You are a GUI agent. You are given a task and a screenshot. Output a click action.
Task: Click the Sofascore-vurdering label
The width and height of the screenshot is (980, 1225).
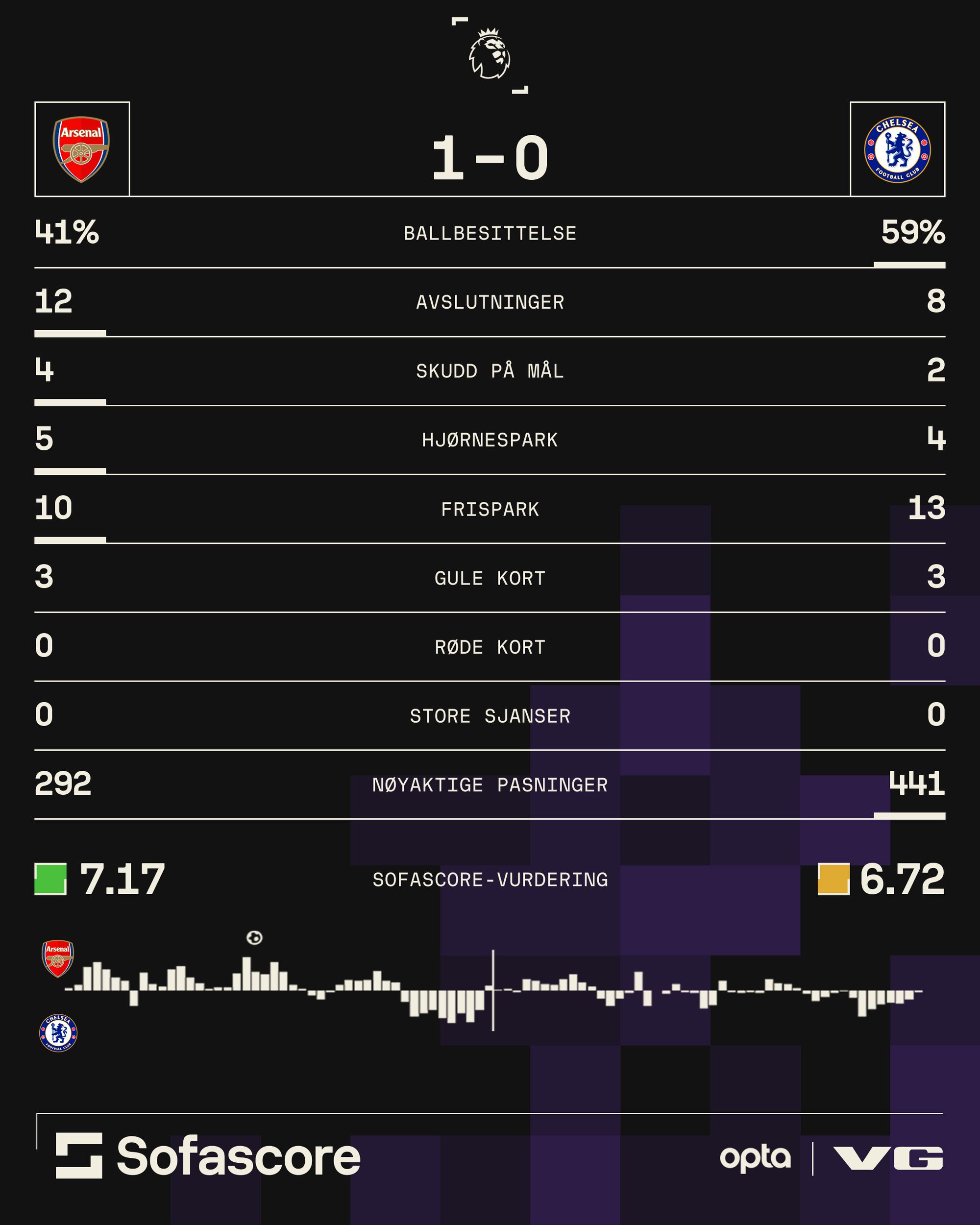click(490, 880)
